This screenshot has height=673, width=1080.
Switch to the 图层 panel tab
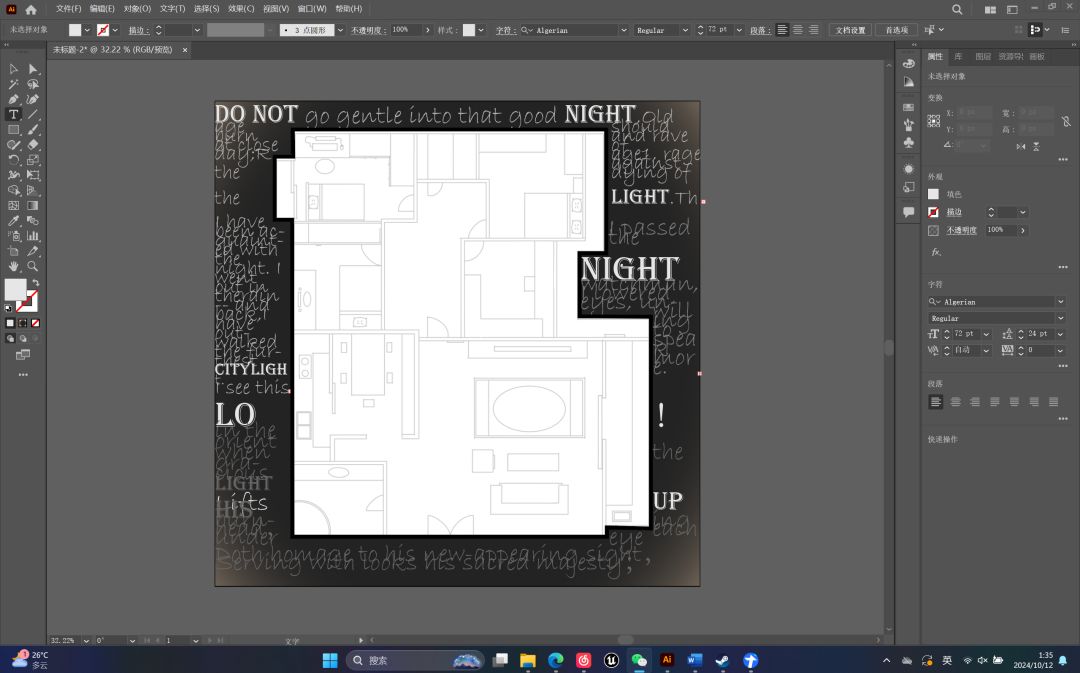click(983, 56)
